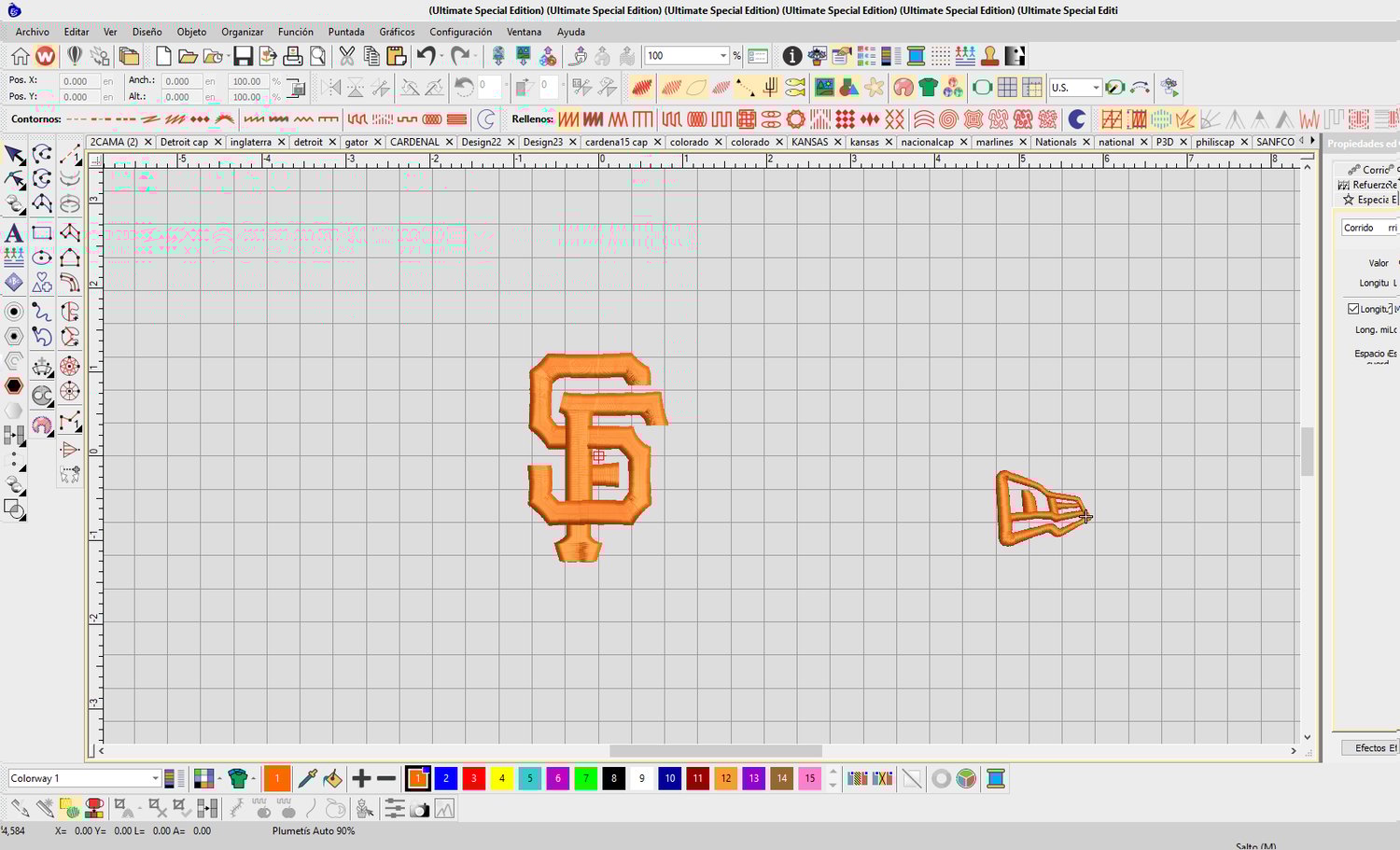Viewport: 1400px width, 850px height.
Task: Toggle show vectors shapes icon
Action: pos(849,88)
